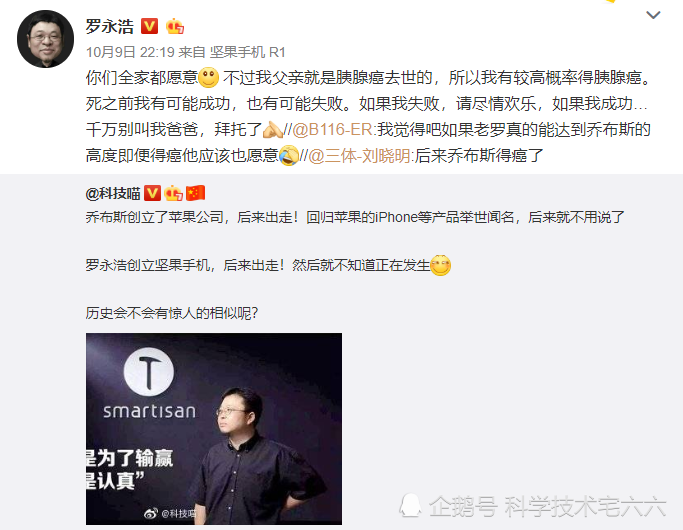This screenshot has width=683, height=530.
Task: Click the orange V verified badge beside 罗永浩
Action: pos(149,26)
